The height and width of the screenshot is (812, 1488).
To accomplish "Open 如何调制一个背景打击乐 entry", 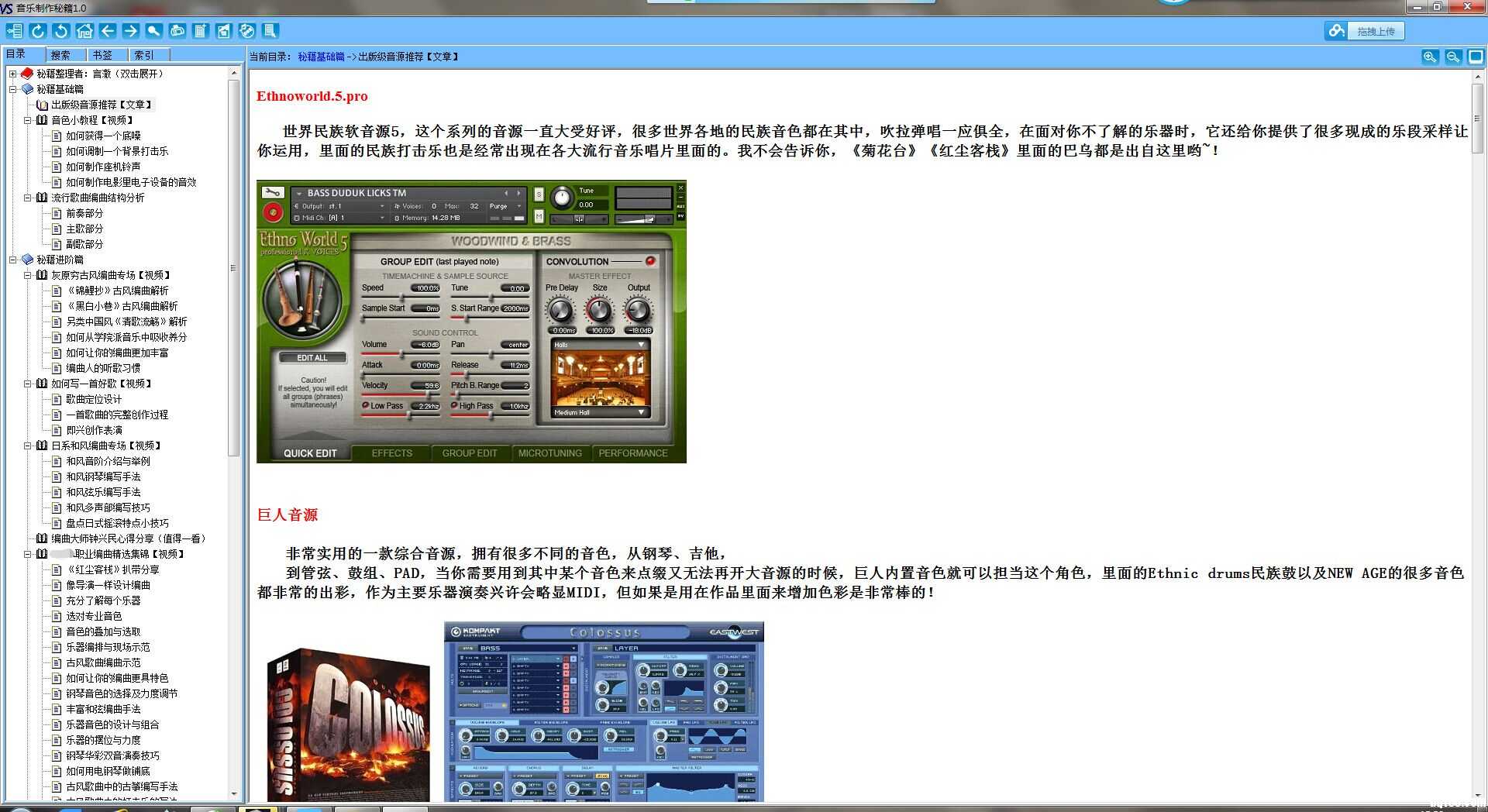I will coord(117,151).
